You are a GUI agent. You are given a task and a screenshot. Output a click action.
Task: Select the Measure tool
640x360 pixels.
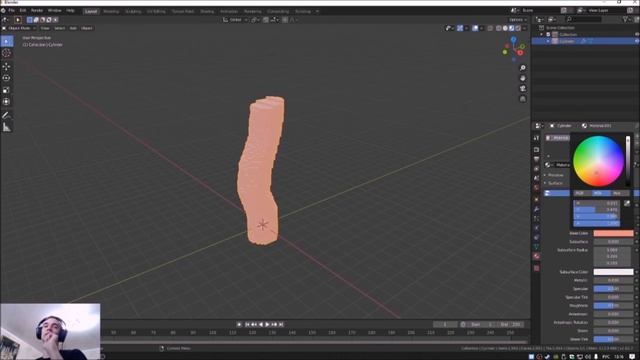(7, 127)
